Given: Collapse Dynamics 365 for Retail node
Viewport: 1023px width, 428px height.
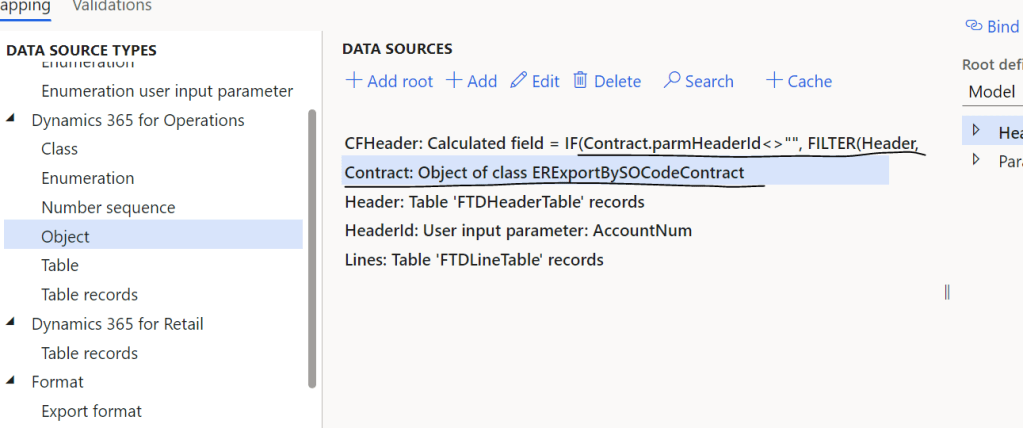Looking at the screenshot, I should click(11, 324).
